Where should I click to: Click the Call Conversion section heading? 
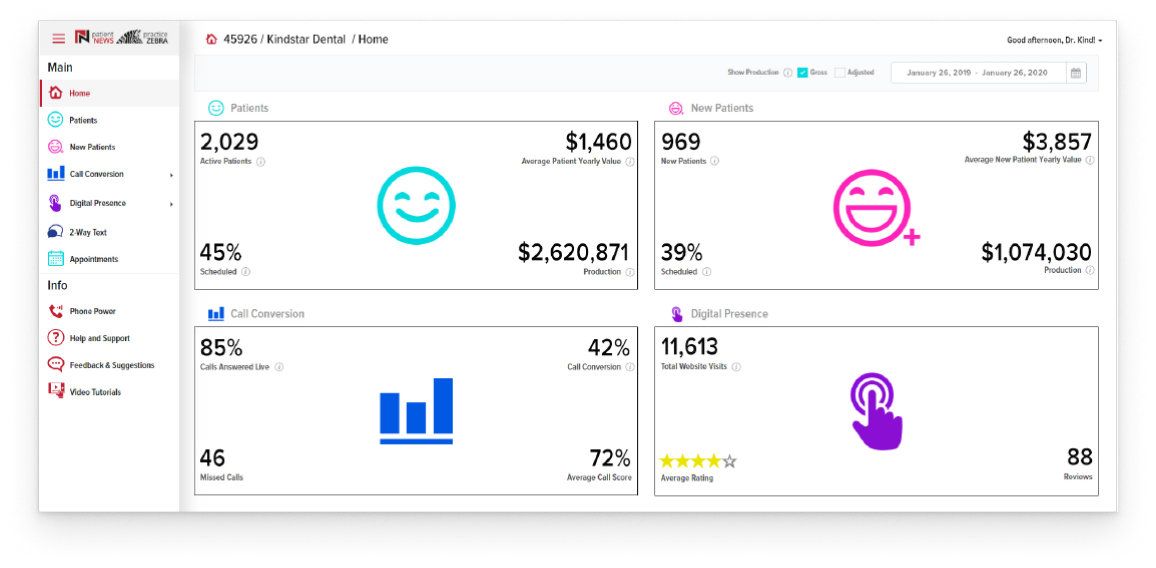coord(267,314)
